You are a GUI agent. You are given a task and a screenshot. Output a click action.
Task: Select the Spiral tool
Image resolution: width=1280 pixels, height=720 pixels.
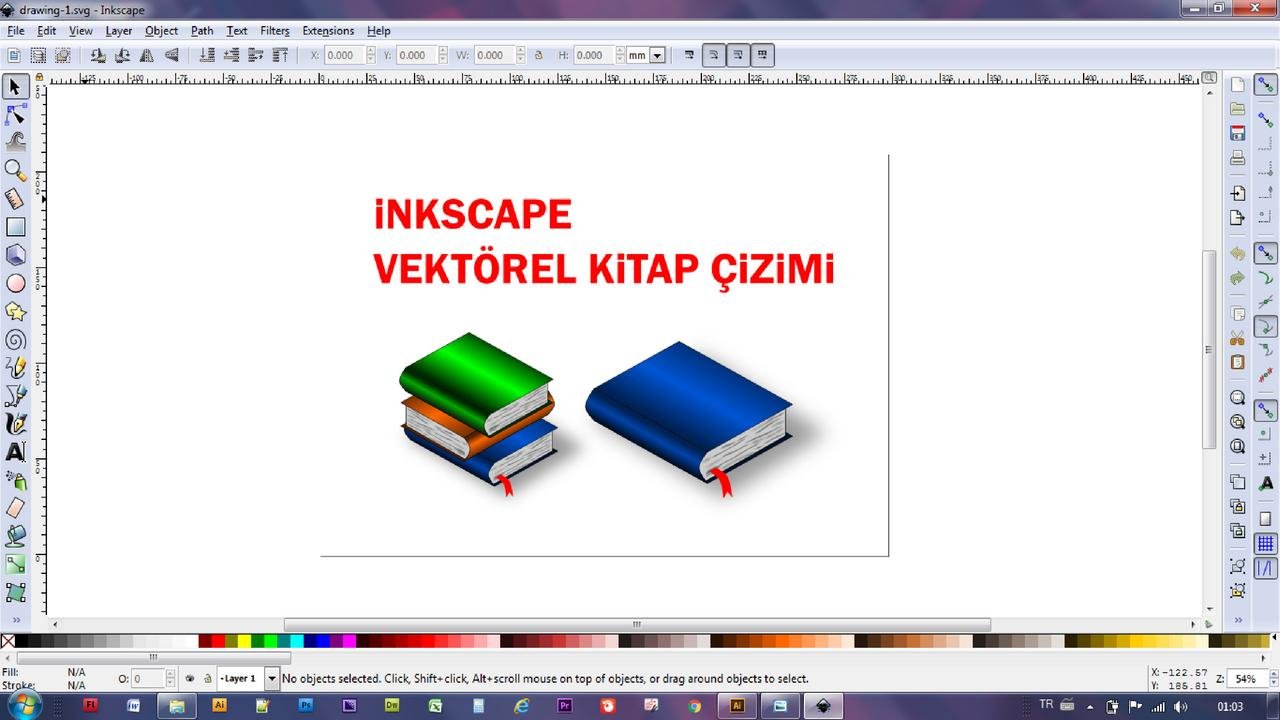click(x=15, y=339)
